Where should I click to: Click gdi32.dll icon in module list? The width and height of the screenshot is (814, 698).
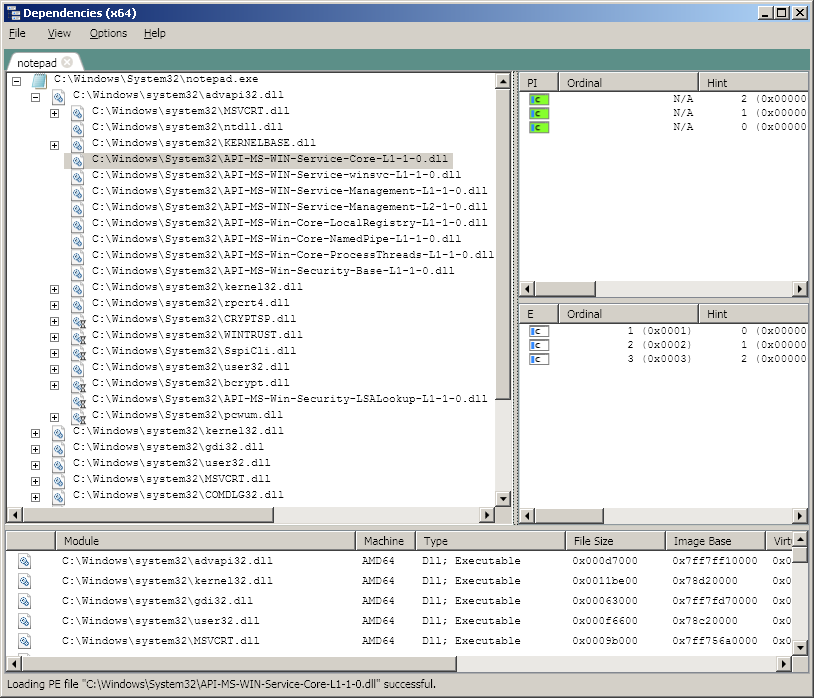pyautogui.click(x=24, y=601)
